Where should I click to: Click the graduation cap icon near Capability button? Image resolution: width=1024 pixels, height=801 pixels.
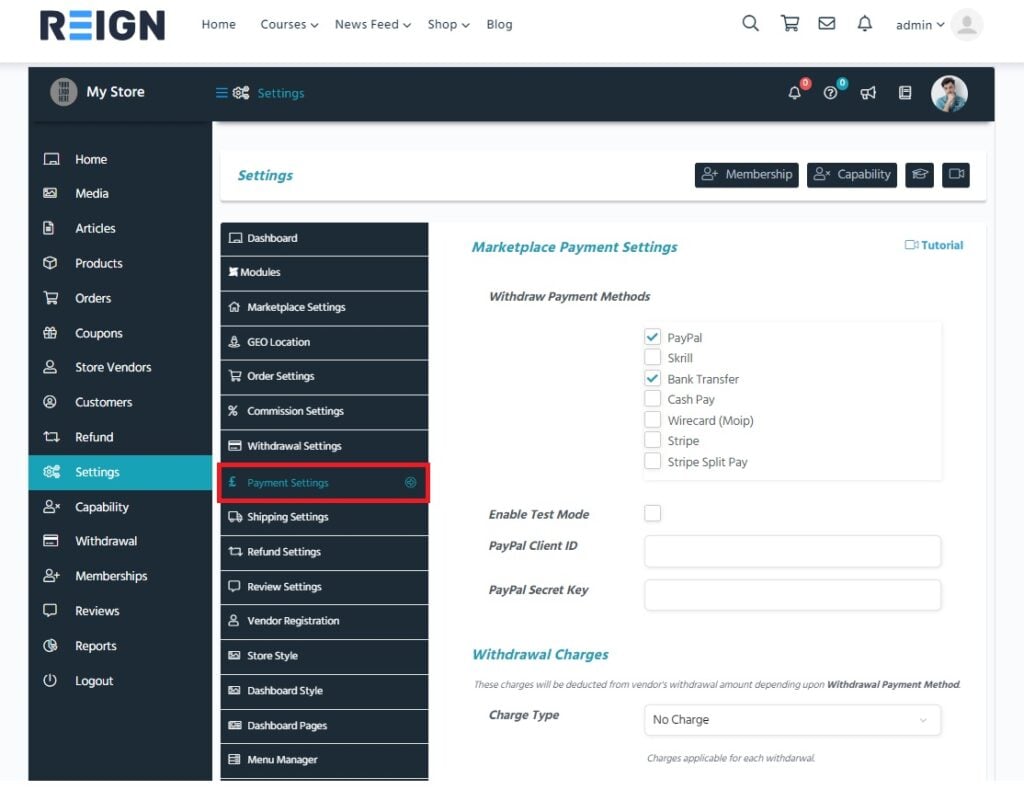click(x=919, y=174)
